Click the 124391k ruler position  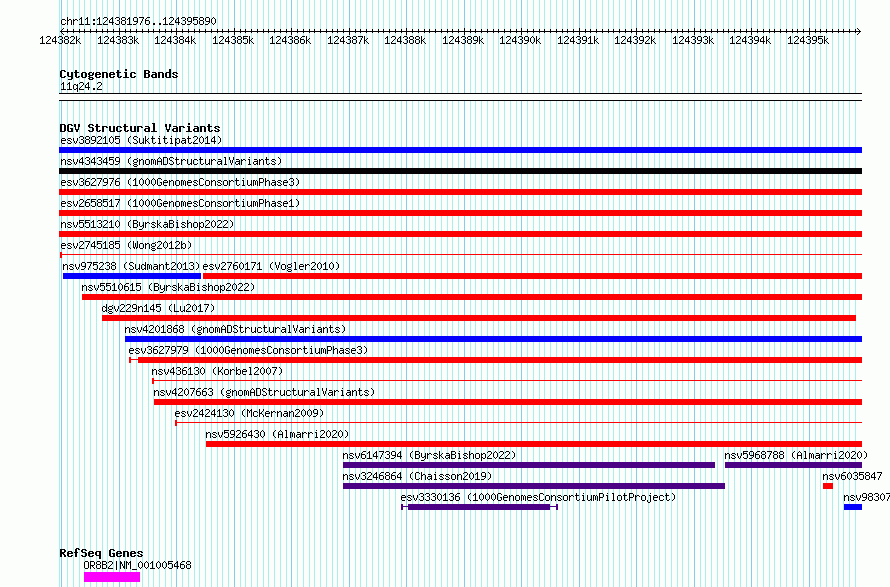578,40
